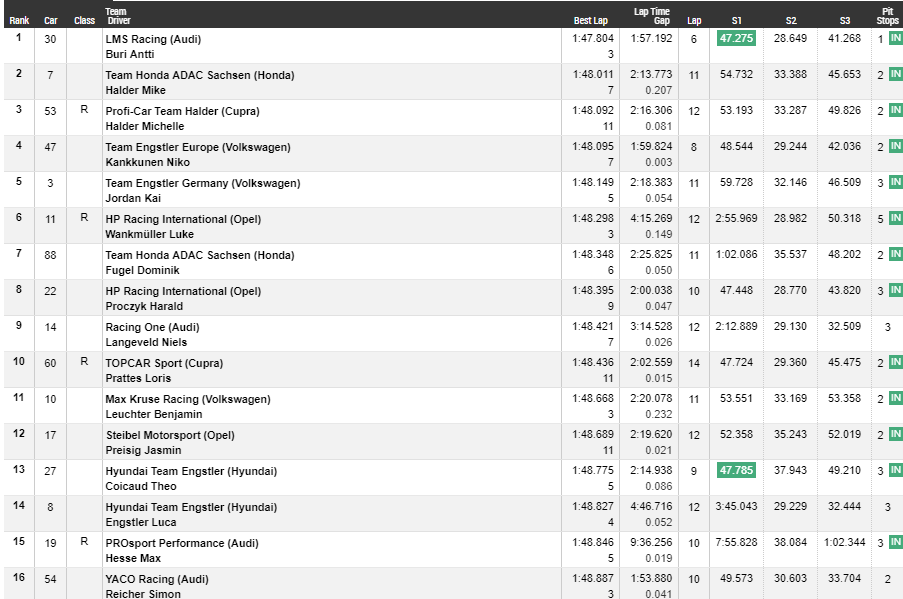Select Profi-Car Team Halder (Cupra)
903x599 pixels.
[x=183, y=111]
